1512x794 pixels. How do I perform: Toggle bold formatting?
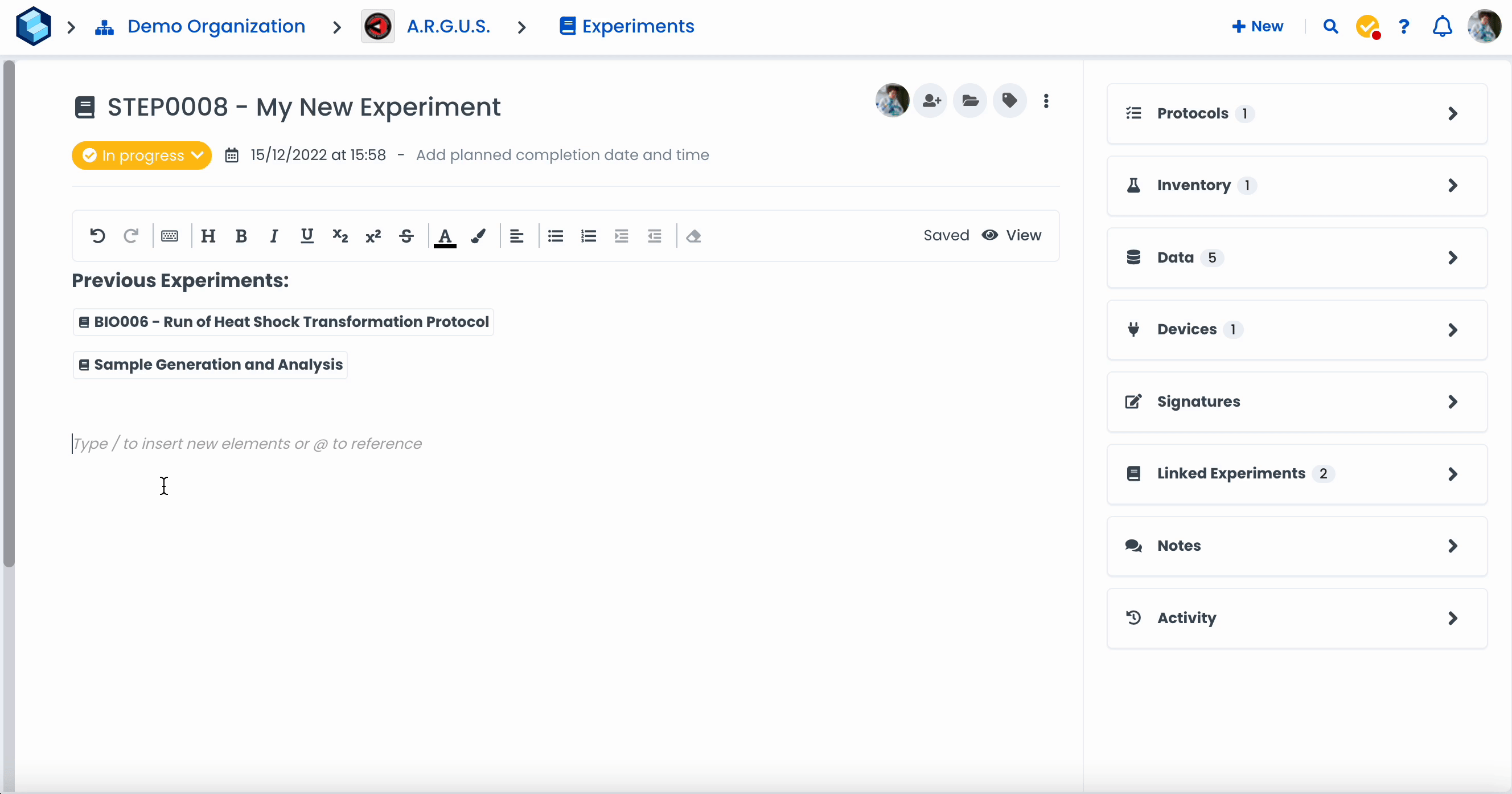[x=241, y=236]
